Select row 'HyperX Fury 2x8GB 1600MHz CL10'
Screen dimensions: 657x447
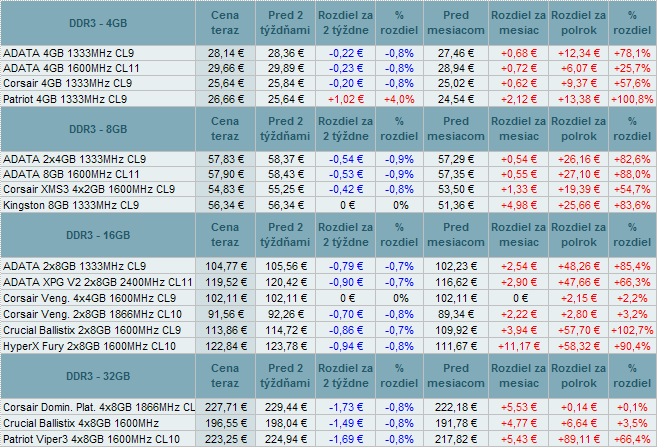click(328, 346)
